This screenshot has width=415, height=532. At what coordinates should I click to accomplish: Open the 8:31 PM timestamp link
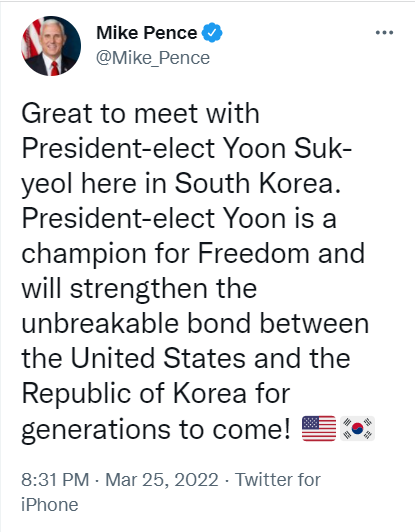click(x=55, y=480)
